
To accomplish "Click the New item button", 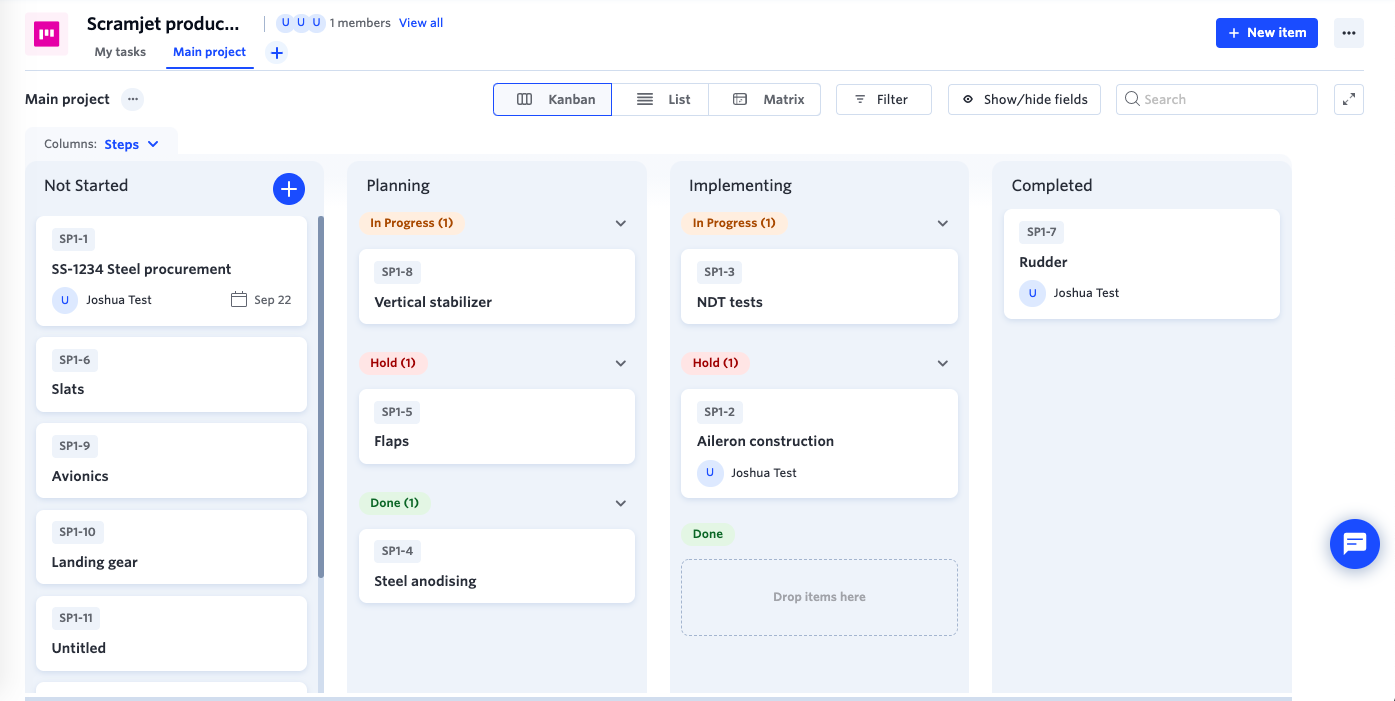I will (x=1267, y=33).
